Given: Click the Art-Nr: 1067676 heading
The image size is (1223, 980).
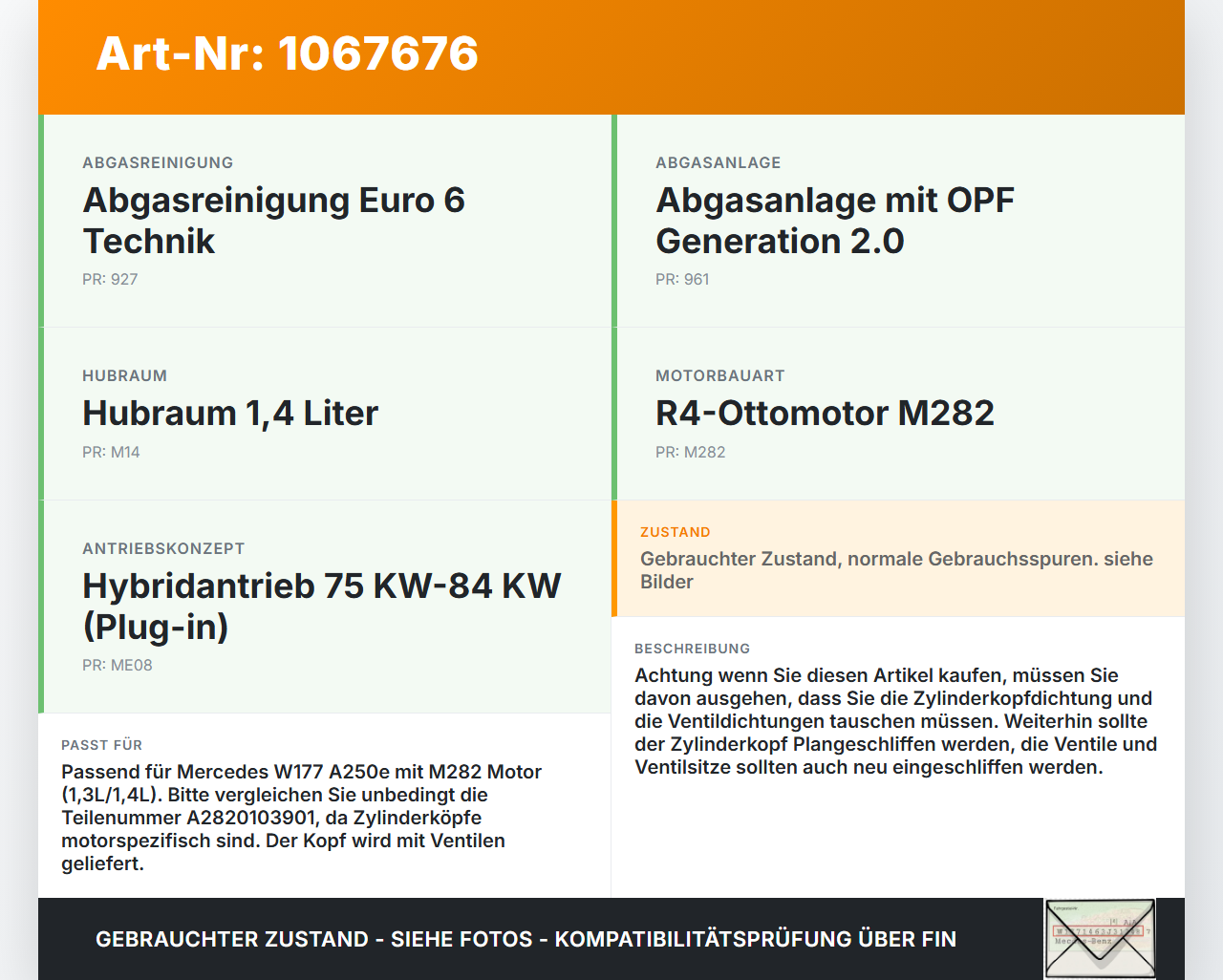Looking at the screenshot, I should [287, 53].
